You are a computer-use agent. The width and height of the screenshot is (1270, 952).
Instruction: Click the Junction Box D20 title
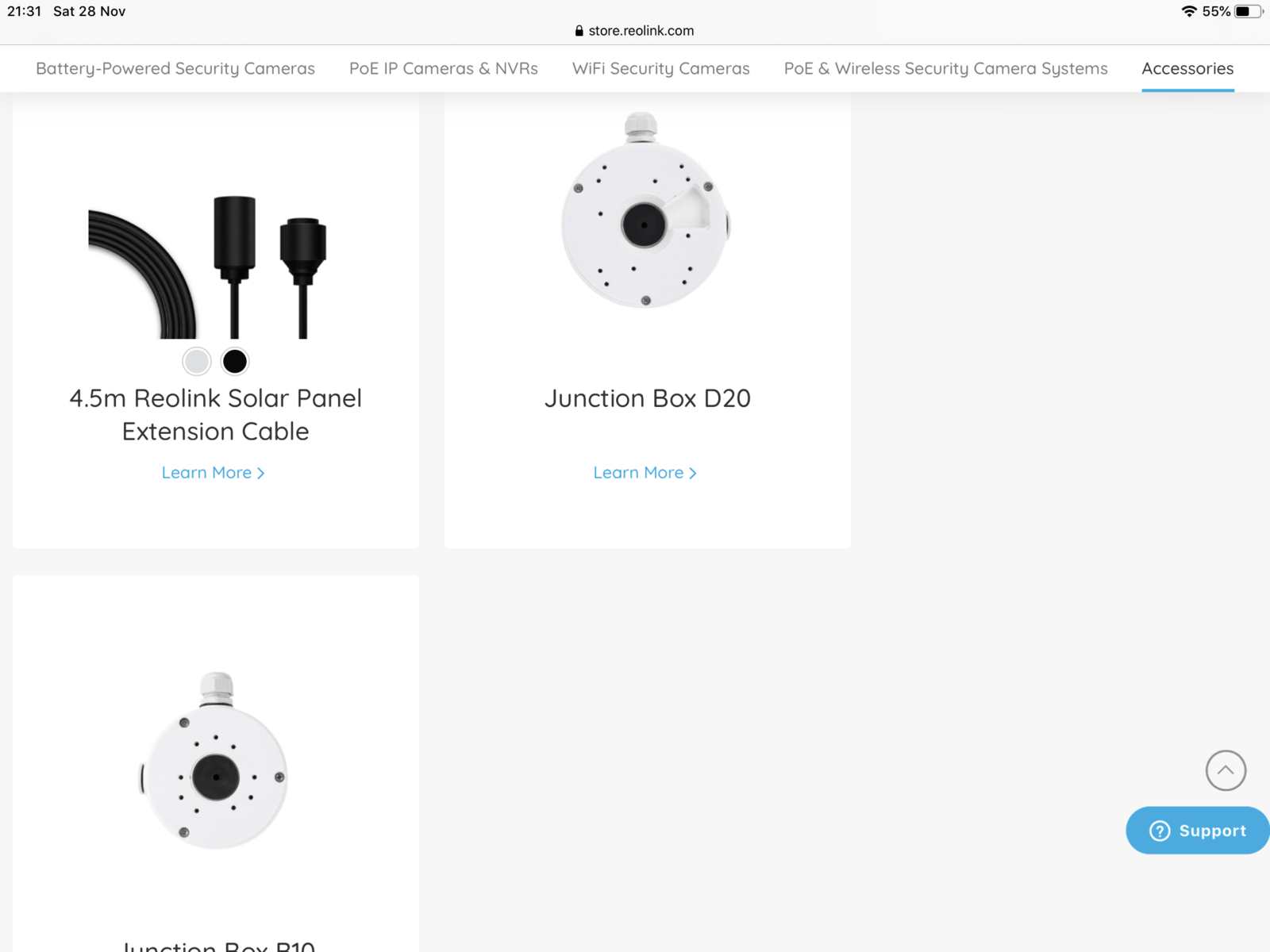click(647, 398)
